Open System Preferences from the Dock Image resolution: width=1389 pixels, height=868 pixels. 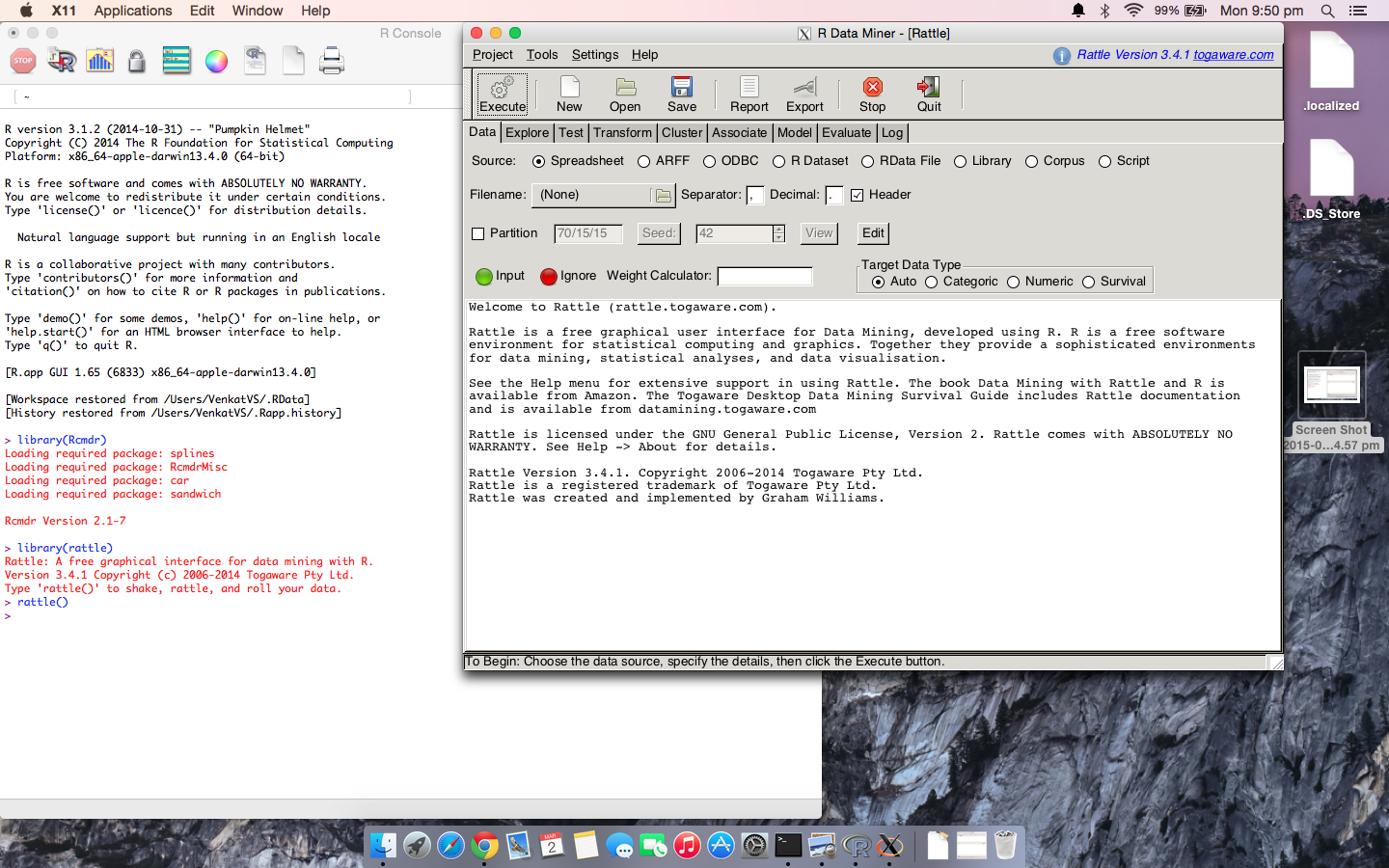pyautogui.click(x=754, y=846)
